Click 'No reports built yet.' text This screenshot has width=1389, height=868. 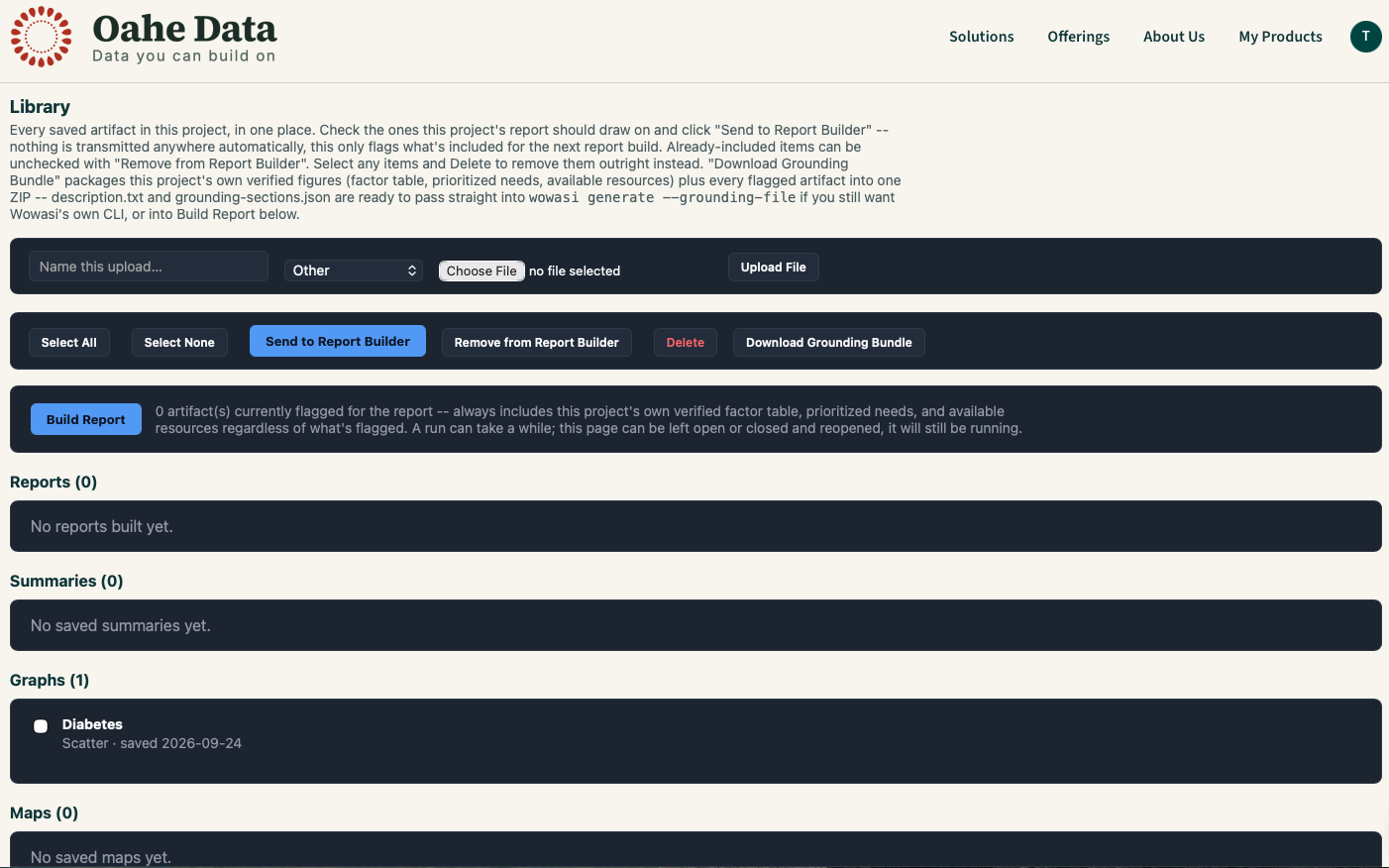point(102,526)
